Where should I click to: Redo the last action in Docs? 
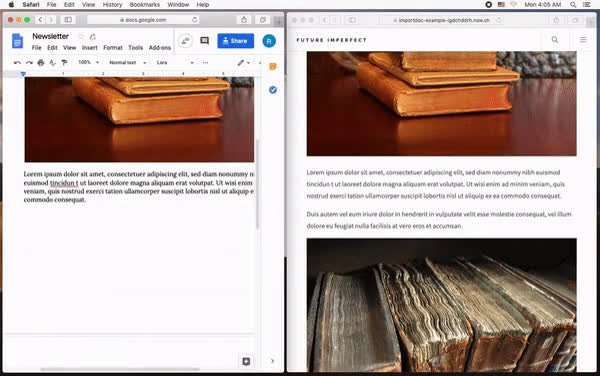[x=29, y=62]
